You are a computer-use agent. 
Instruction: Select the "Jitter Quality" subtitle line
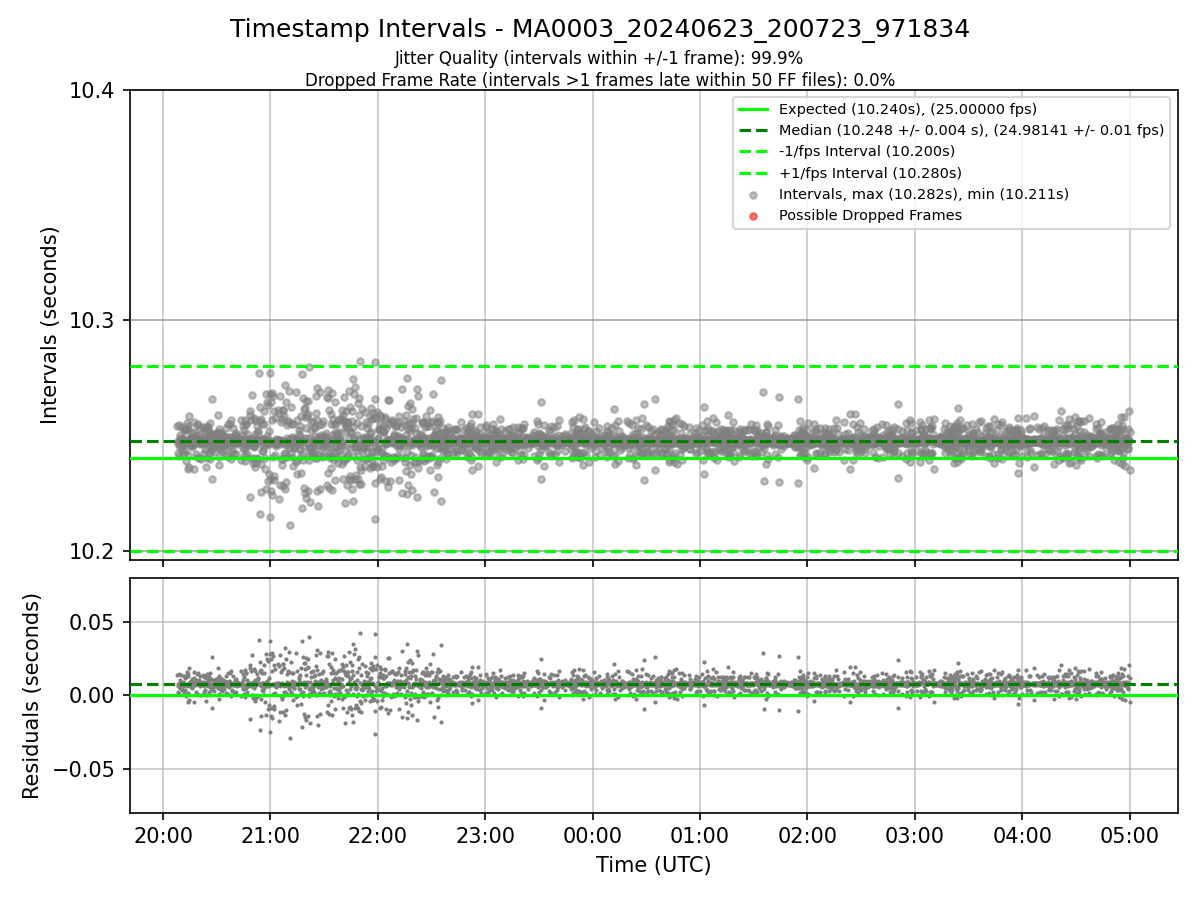click(x=599, y=58)
